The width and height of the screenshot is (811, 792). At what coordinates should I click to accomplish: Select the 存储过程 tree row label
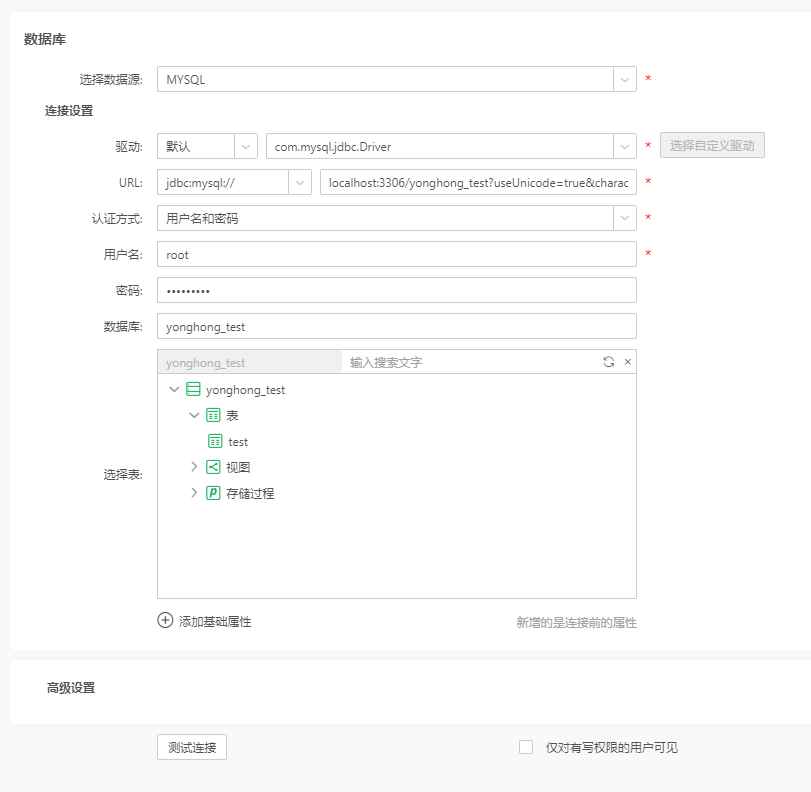pos(250,494)
